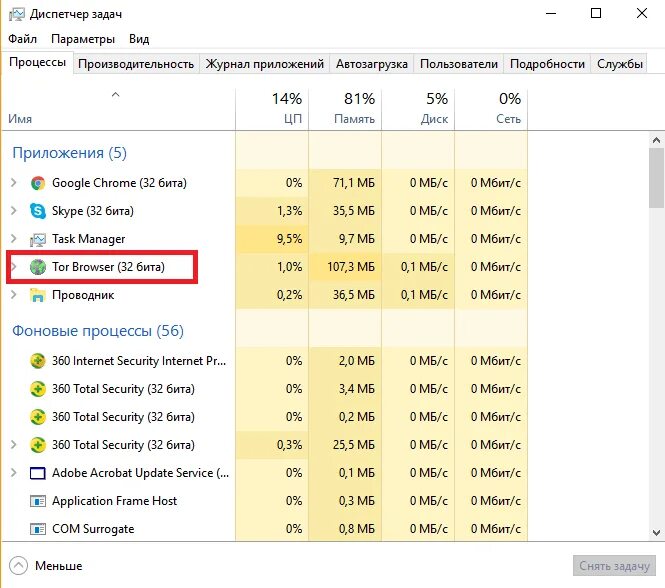Sort by the Диск column header
Image resolution: width=665 pixels, height=588 pixels.
(x=418, y=109)
